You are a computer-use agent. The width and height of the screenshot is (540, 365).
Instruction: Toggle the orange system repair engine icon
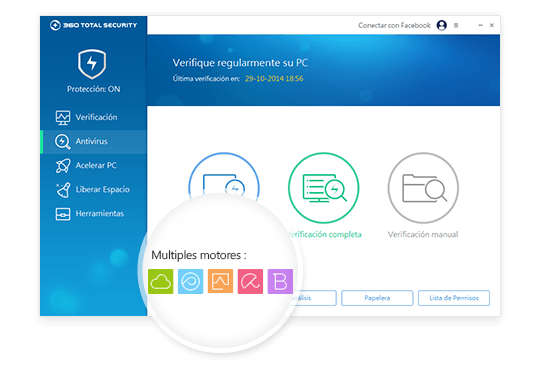tap(220, 281)
